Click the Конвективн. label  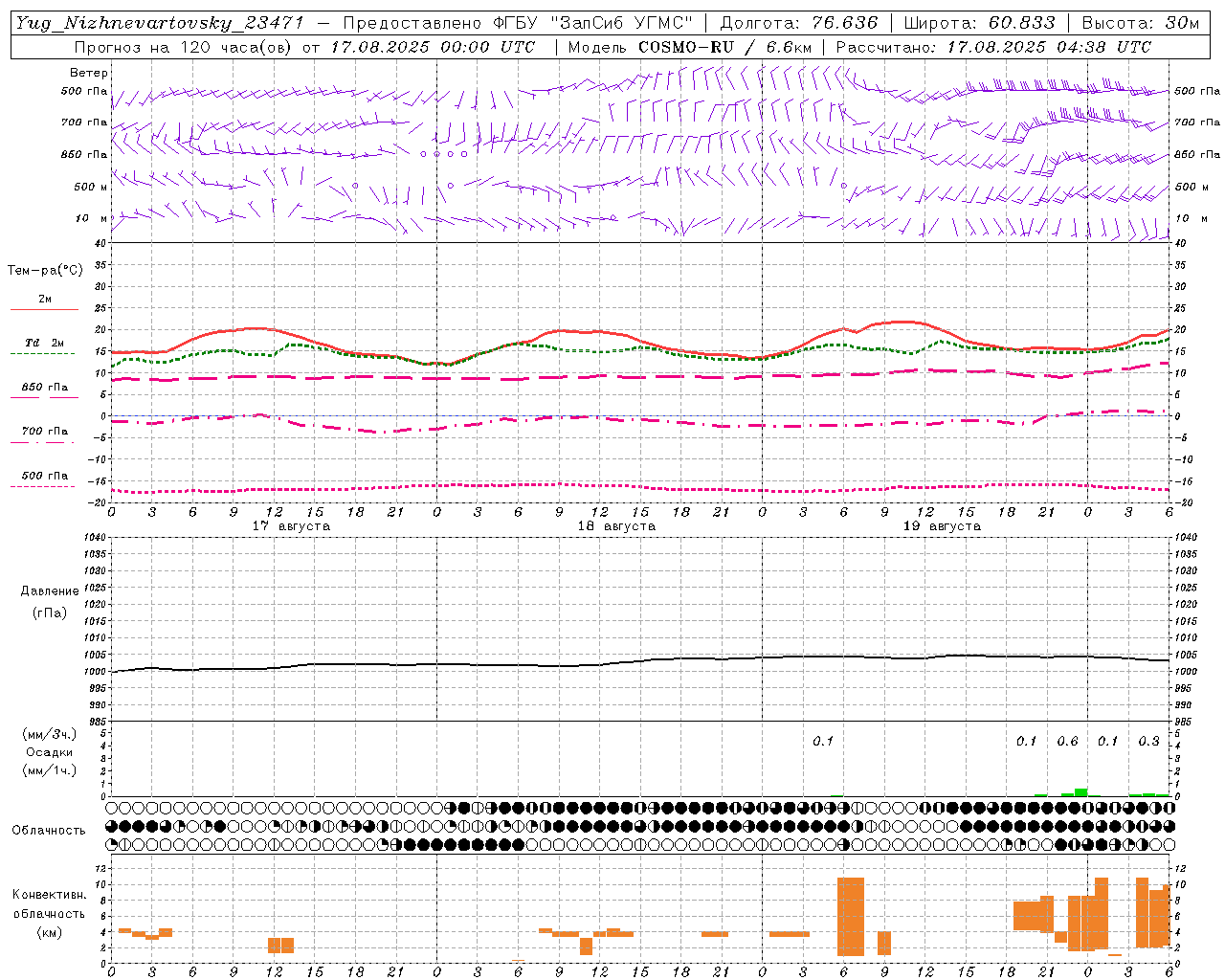click(50, 895)
